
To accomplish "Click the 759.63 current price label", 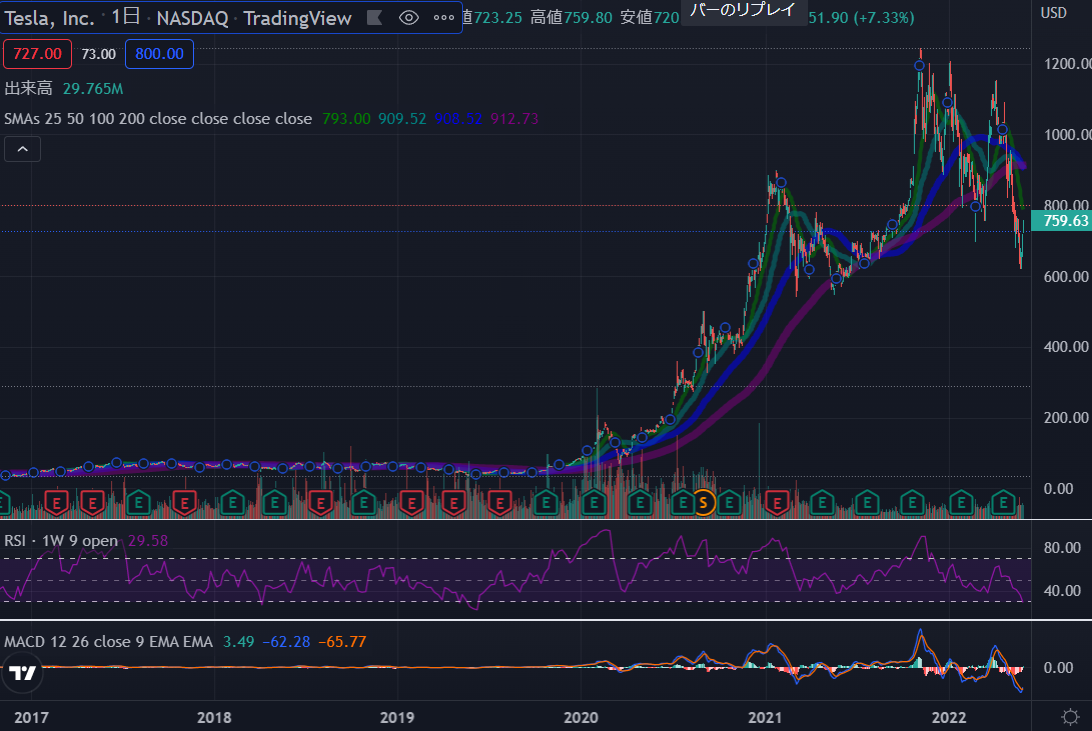I will [1062, 221].
